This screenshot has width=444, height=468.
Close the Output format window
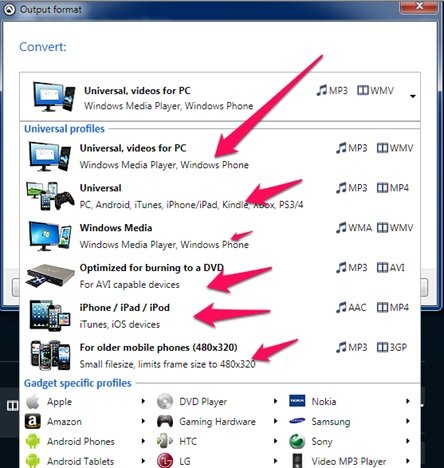[x=419, y=6]
